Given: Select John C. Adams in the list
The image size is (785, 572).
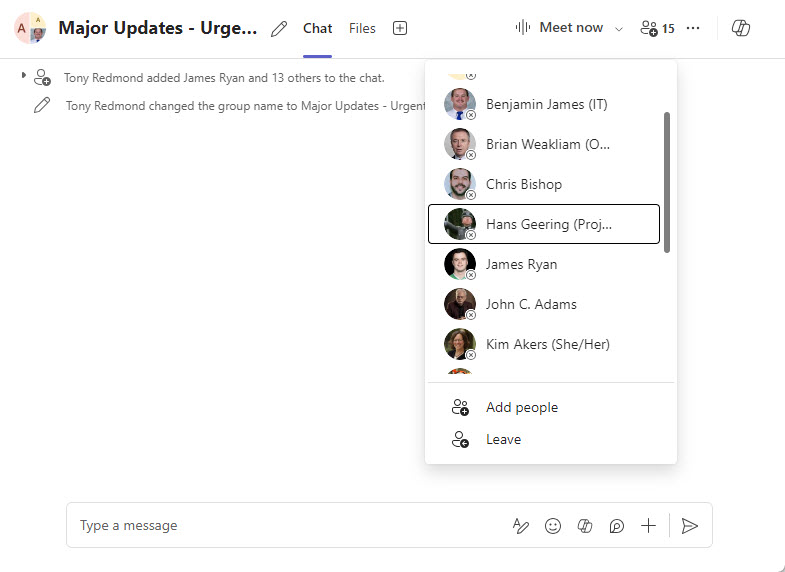Looking at the screenshot, I should tap(544, 304).
